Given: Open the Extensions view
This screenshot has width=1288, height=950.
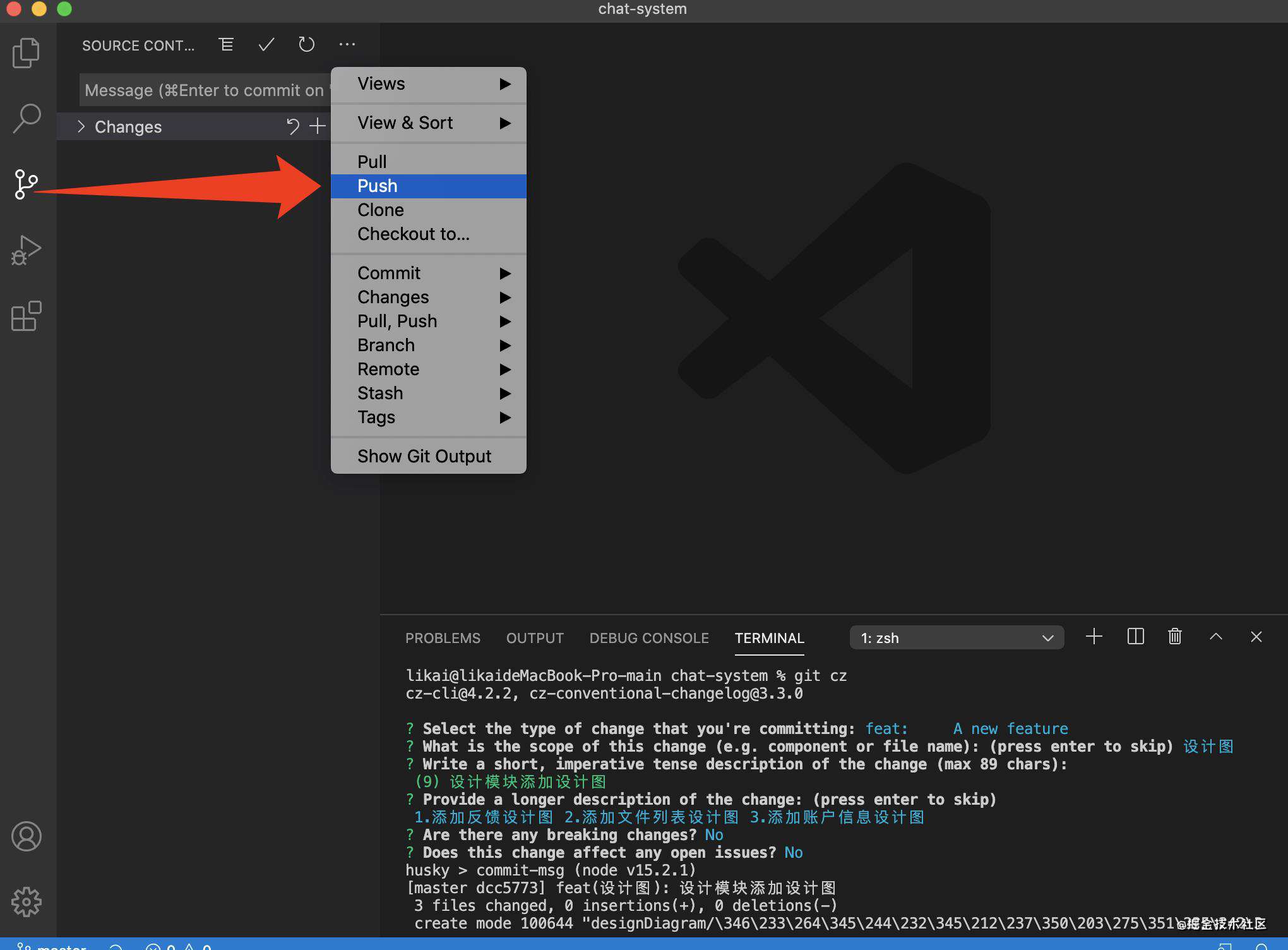Looking at the screenshot, I should (27, 316).
